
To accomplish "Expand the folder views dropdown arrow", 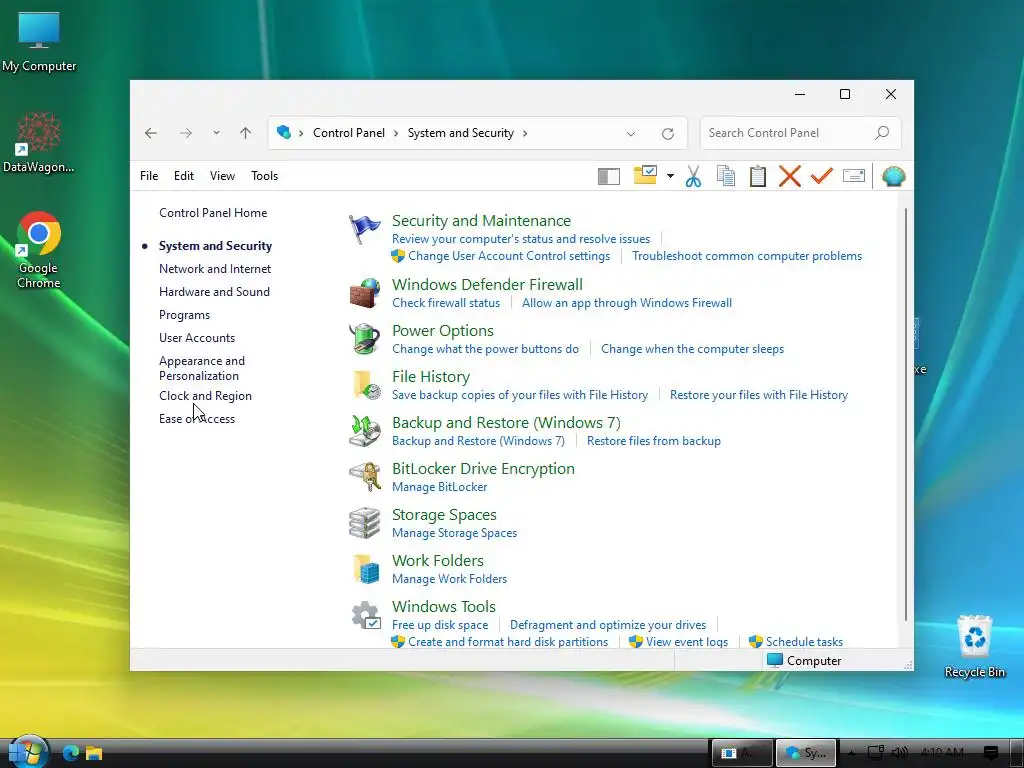I will click(670, 176).
